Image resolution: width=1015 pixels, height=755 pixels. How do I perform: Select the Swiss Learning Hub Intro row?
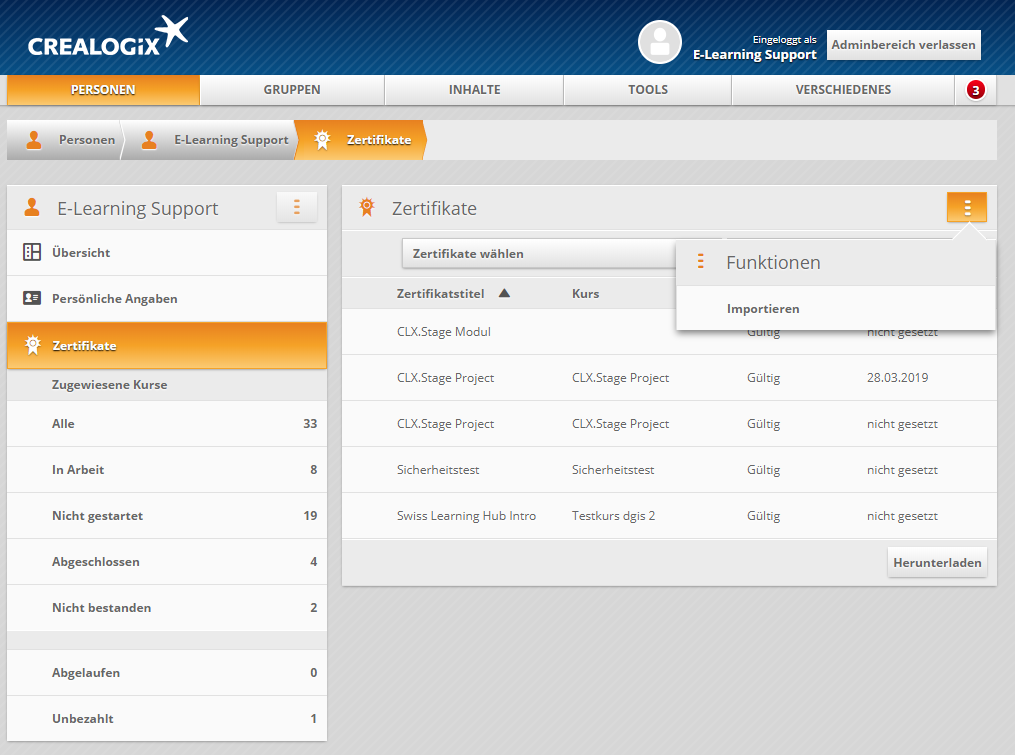point(466,516)
